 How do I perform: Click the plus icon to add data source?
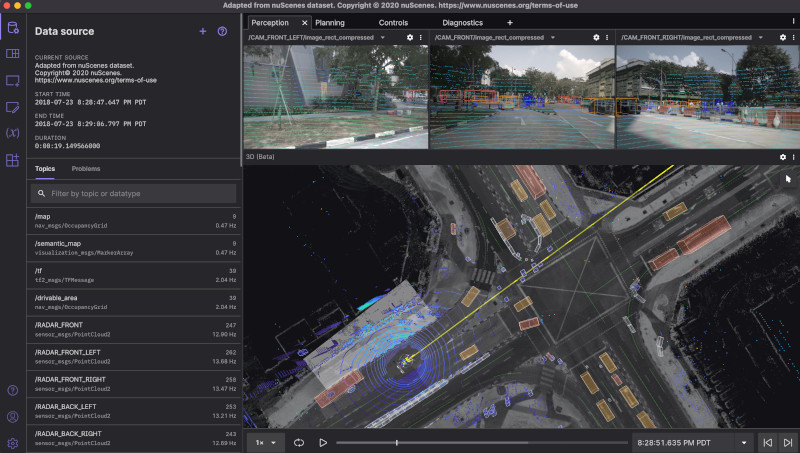coord(202,31)
